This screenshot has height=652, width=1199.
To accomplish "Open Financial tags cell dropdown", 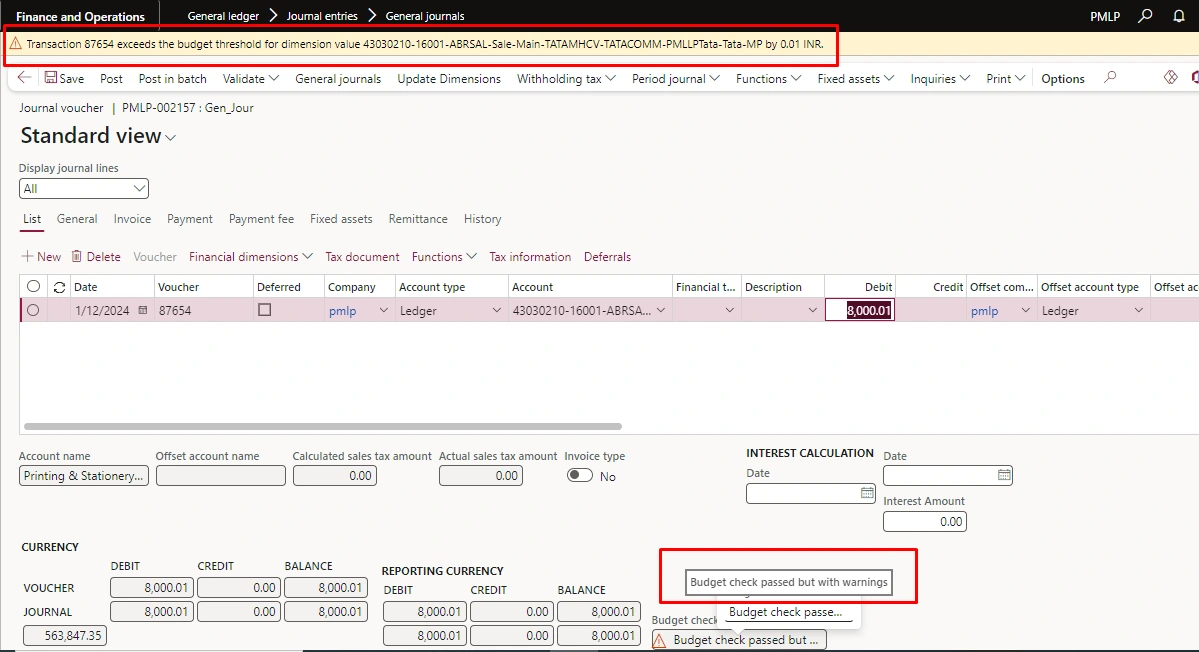I will (x=729, y=310).
